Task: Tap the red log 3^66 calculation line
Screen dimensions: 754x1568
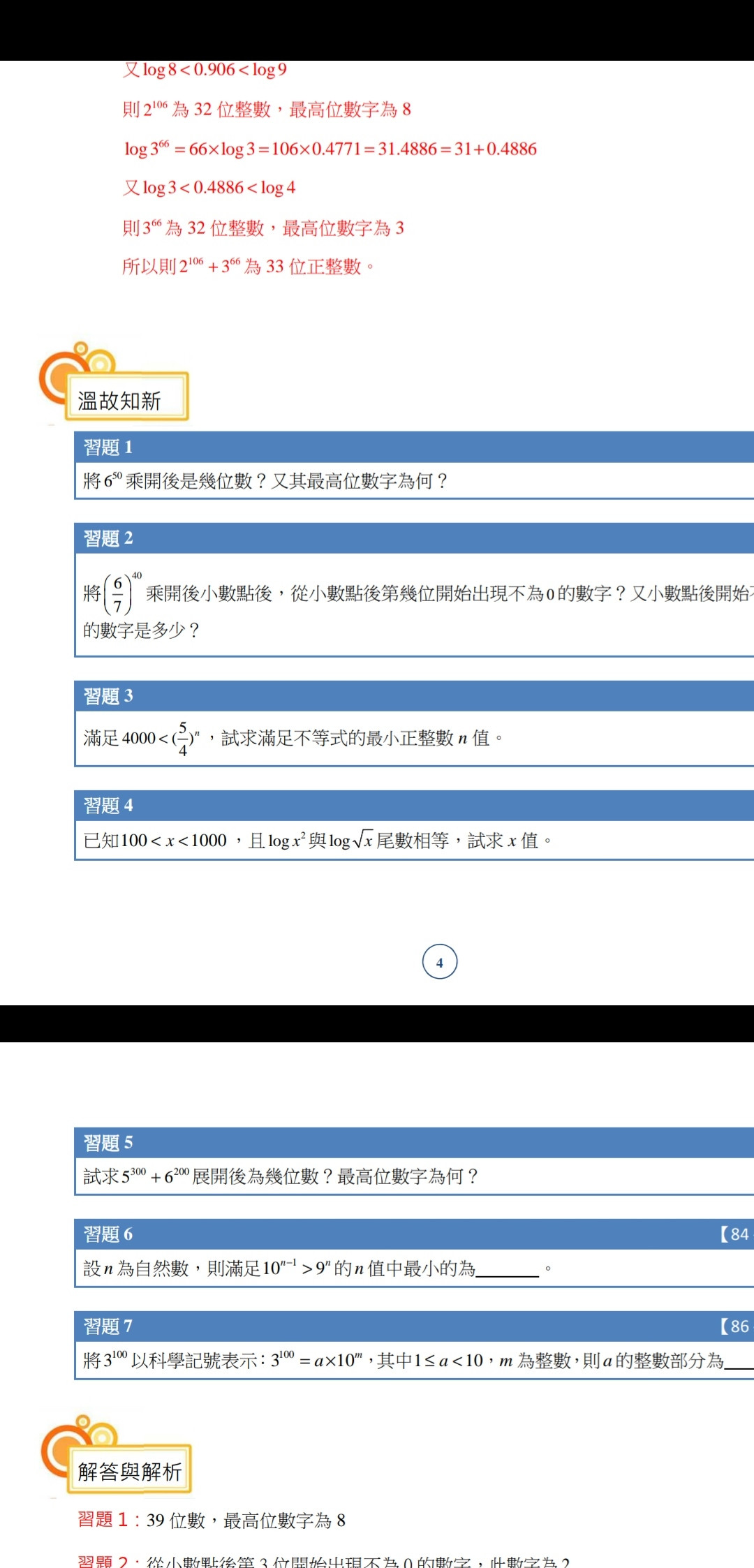Action: click(x=330, y=149)
